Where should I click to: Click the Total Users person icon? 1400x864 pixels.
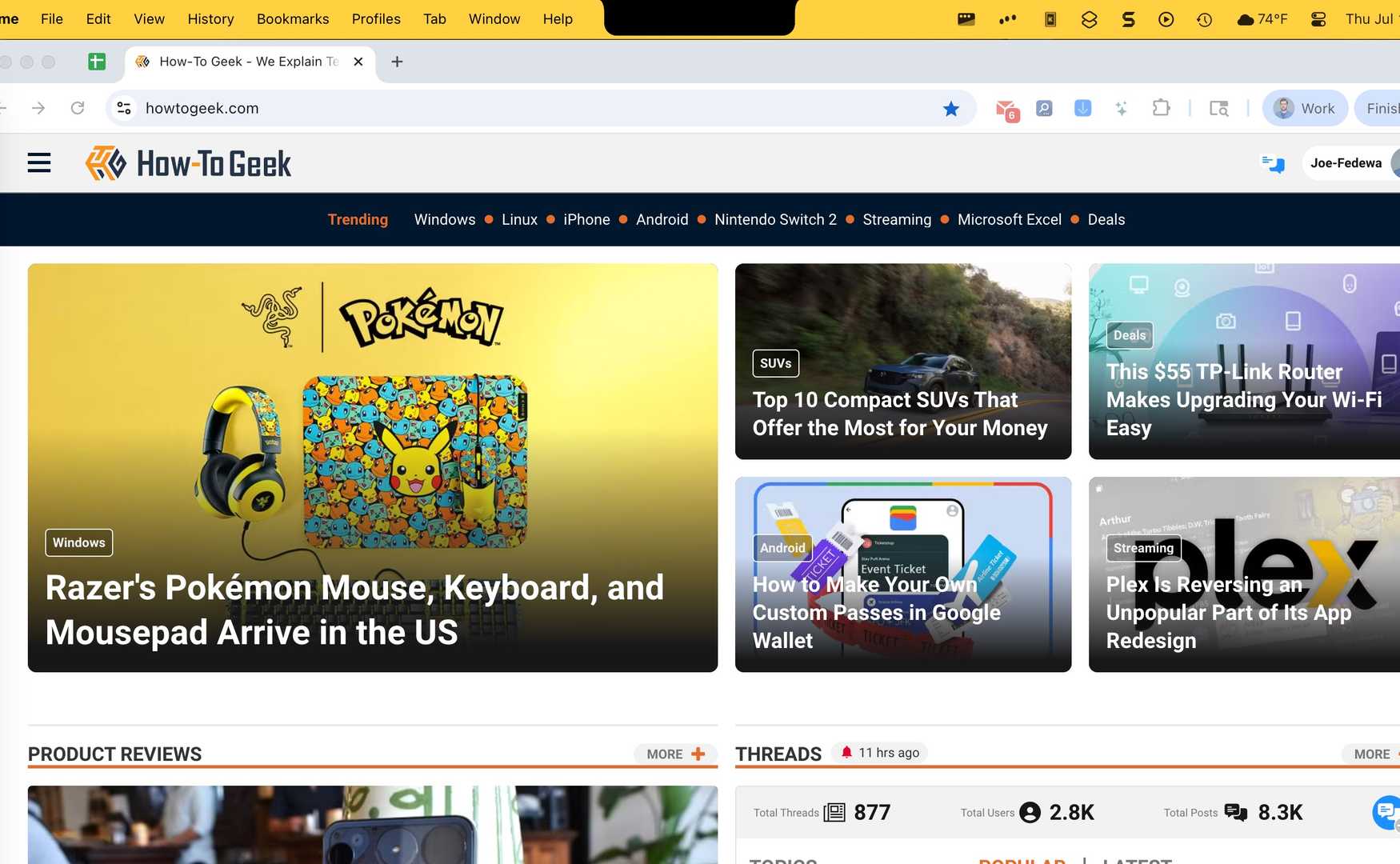click(x=1030, y=813)
